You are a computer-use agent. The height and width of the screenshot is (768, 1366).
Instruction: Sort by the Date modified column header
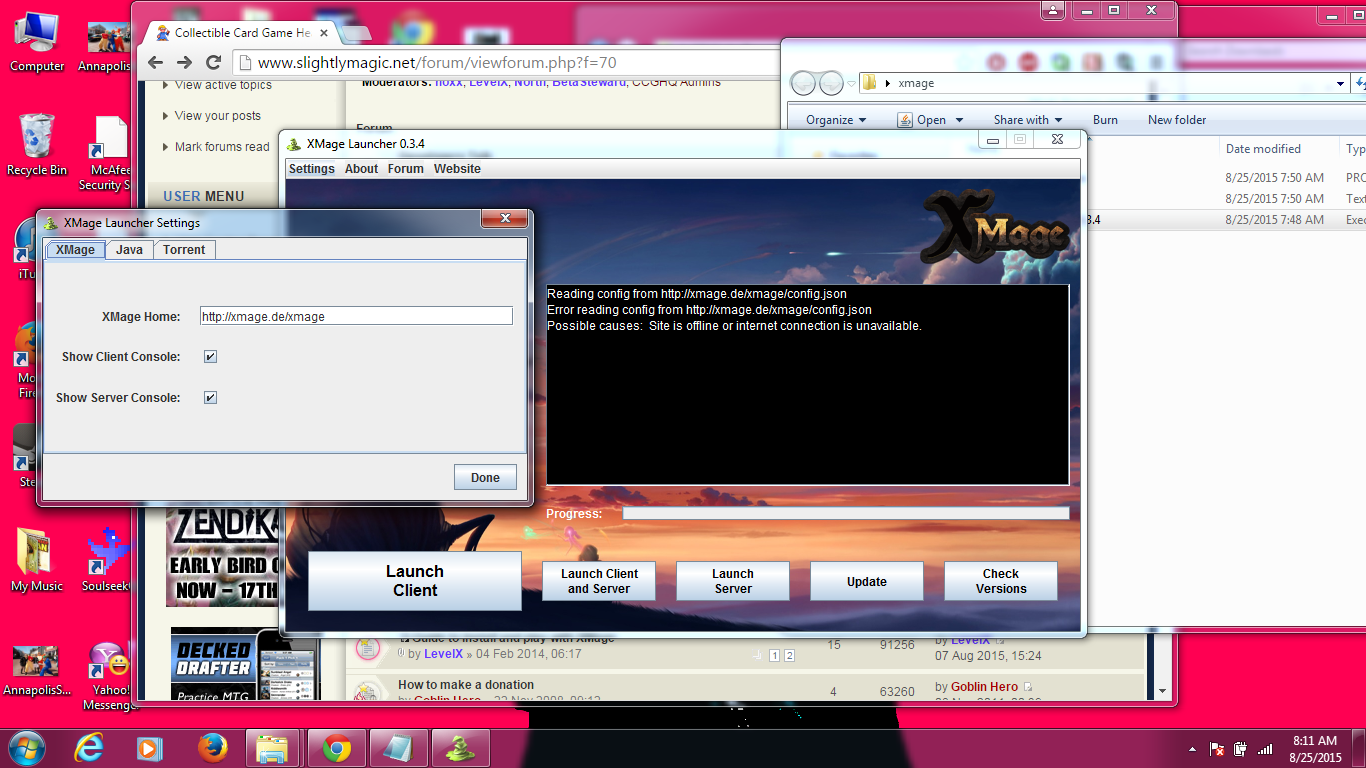(1263, 149)
